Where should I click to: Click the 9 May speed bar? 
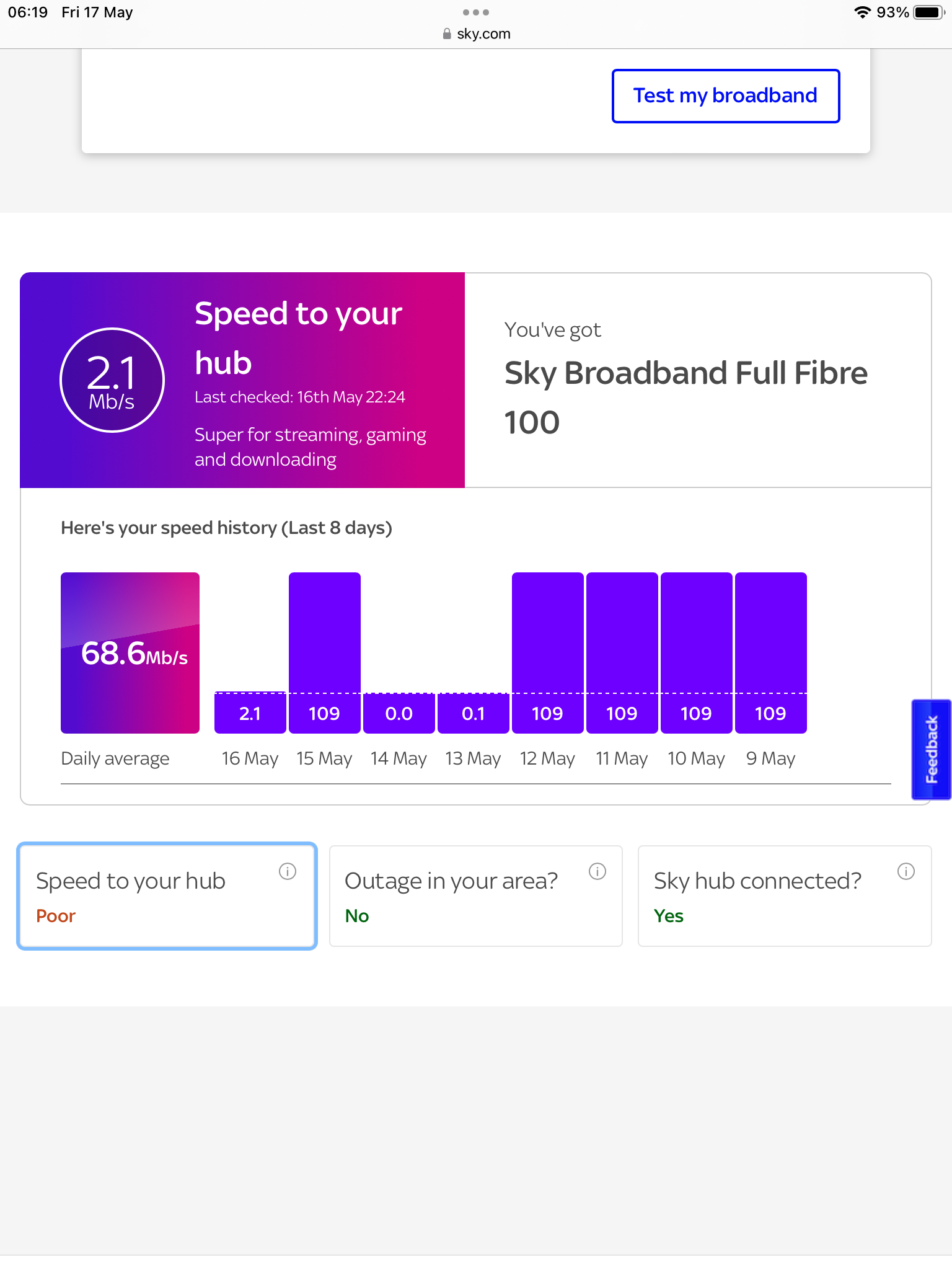point(770,651)
